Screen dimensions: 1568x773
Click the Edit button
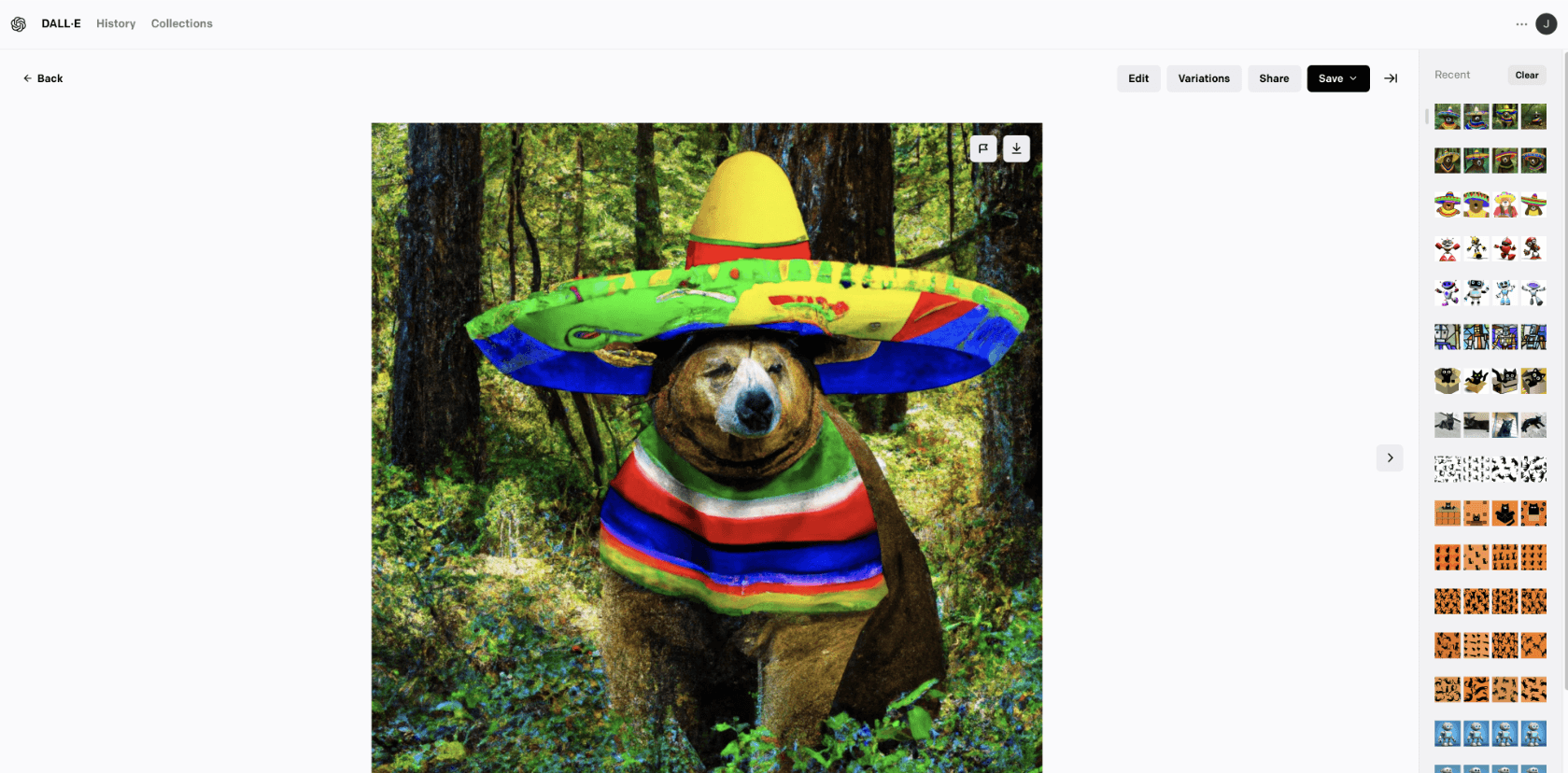pos(1138,78)
